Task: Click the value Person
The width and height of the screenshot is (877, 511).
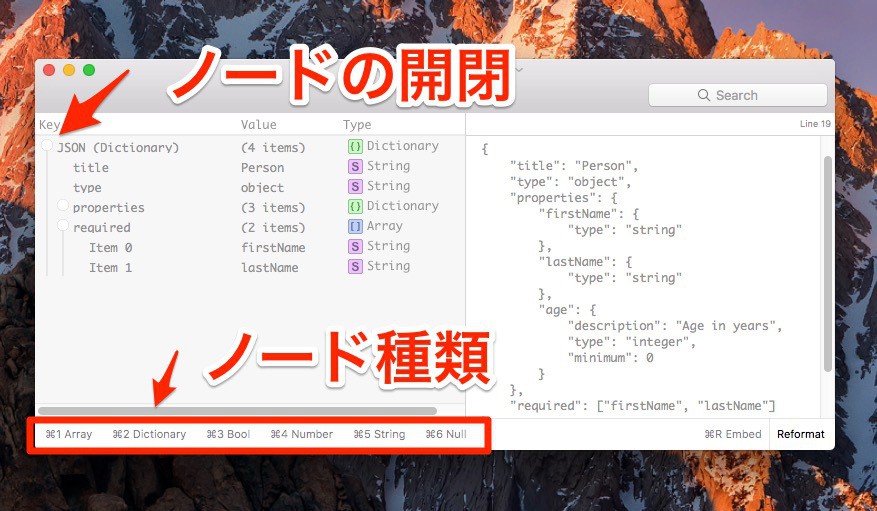Action: coord(262,168)
